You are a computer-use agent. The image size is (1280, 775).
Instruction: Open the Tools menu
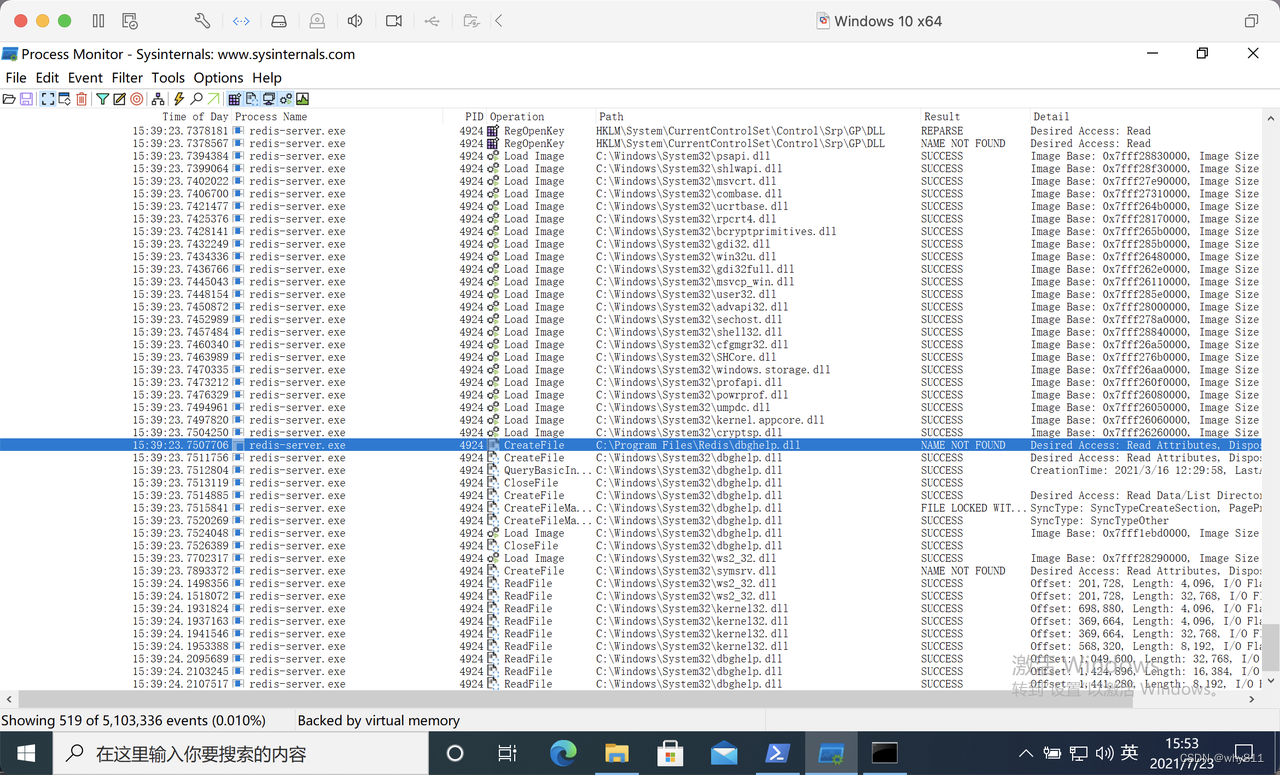click(x=168, y=77)
